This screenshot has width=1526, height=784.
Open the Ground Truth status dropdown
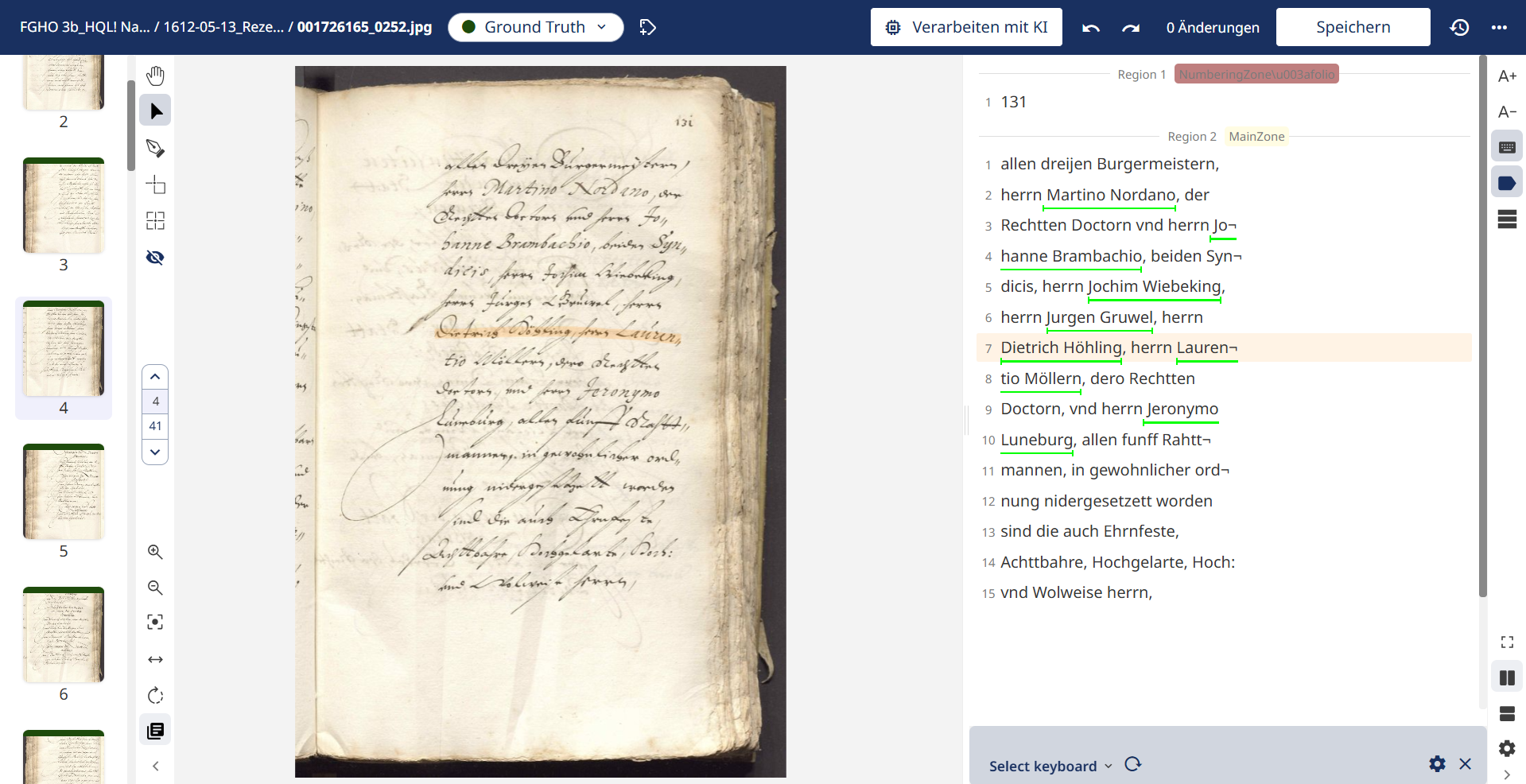[x=535, y=27]
